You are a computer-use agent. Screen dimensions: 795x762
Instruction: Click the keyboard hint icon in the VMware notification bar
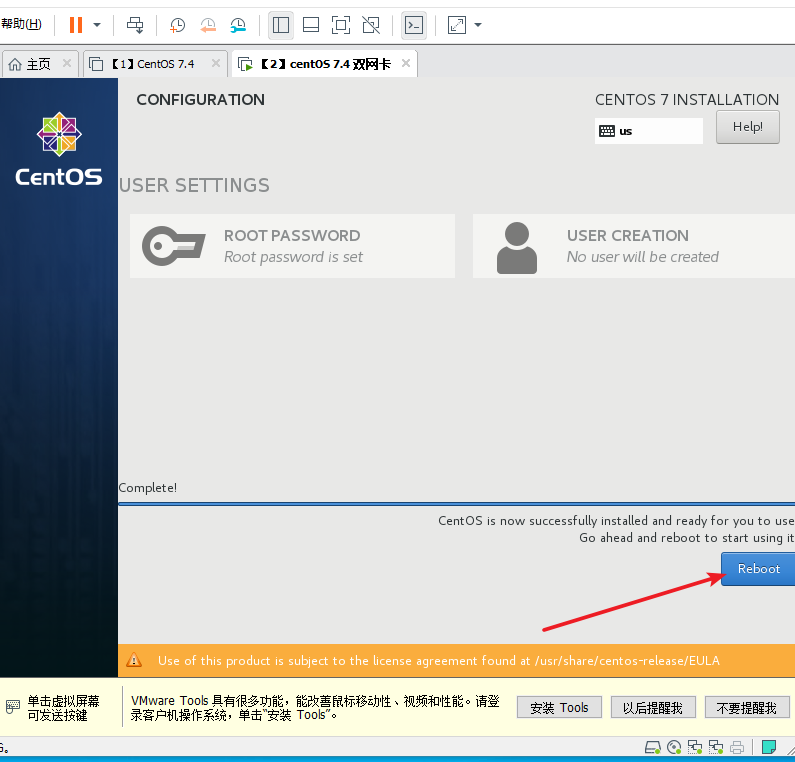pyautogui.click(x=13, y=706)
